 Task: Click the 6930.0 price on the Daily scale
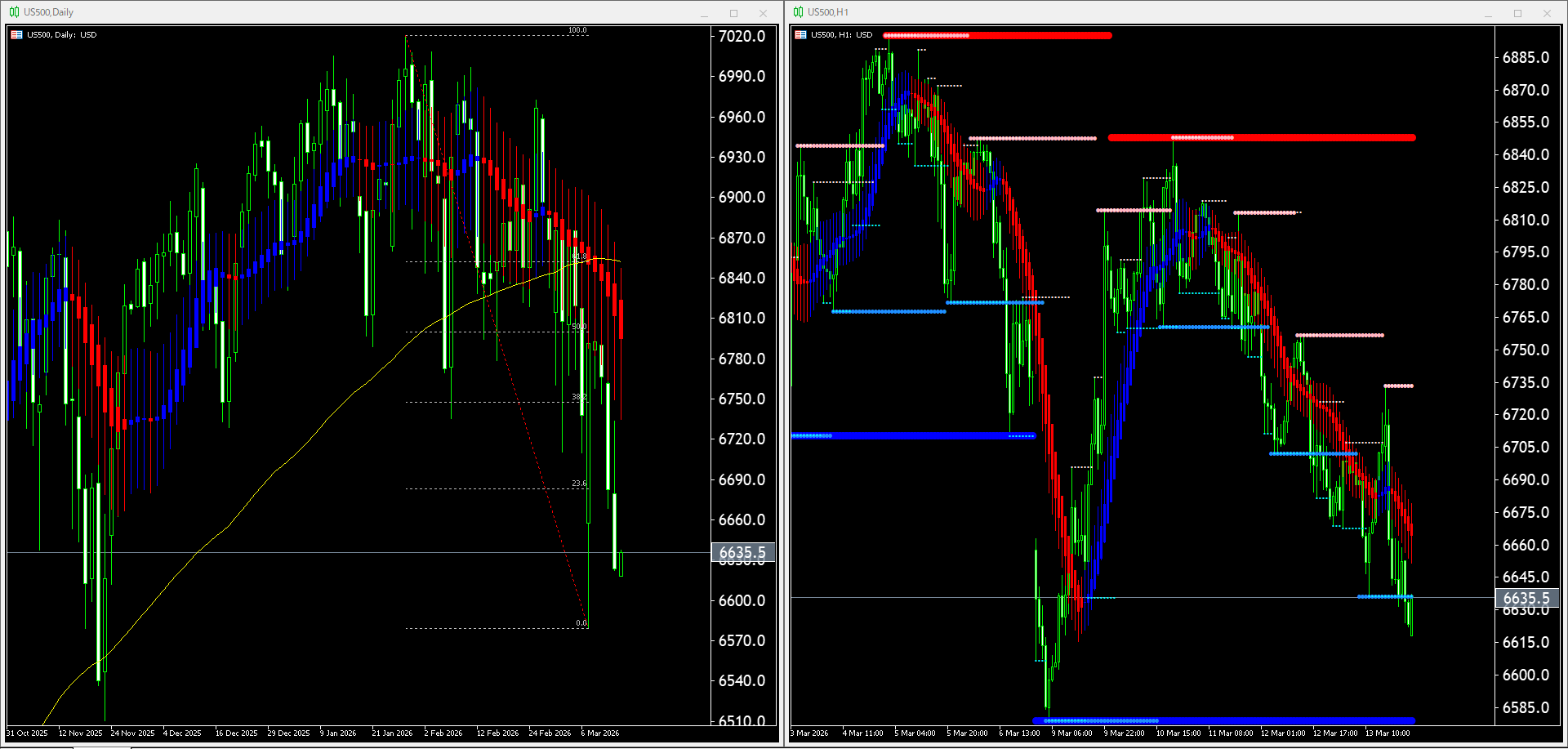click(x=742, y=157)
